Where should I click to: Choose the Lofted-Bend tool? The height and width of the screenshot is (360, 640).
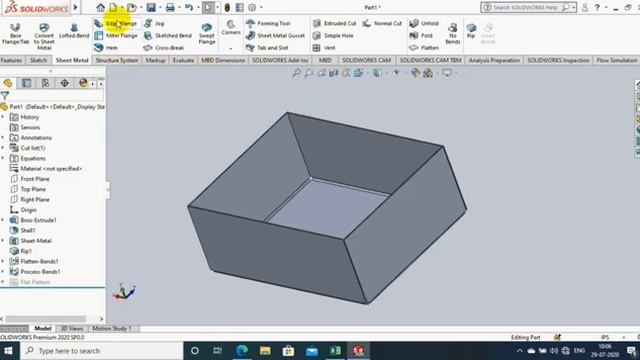click(x=74, y=31)
